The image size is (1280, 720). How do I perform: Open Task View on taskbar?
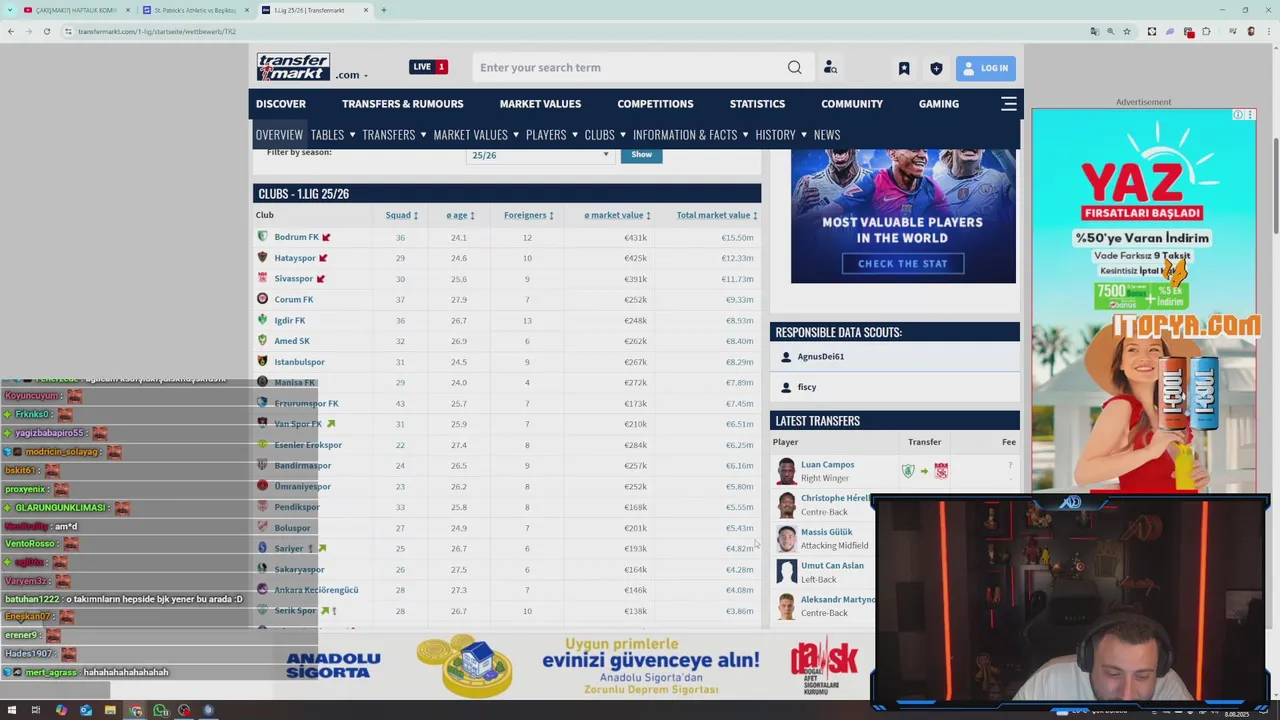[x=36, y=711]
